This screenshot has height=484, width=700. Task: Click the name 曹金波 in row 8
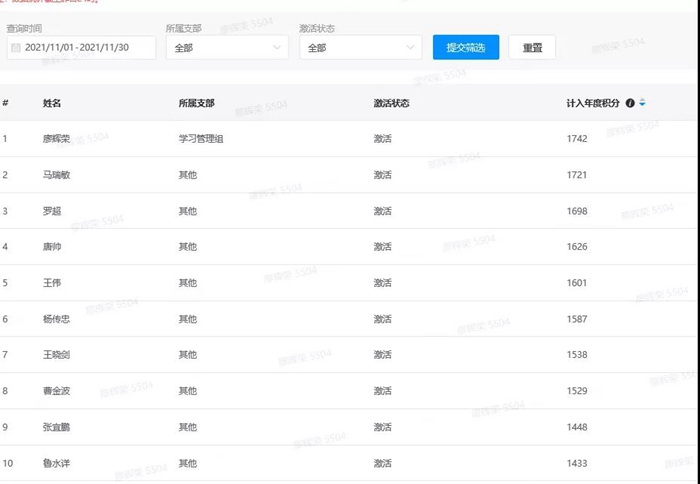pos(57,391)
